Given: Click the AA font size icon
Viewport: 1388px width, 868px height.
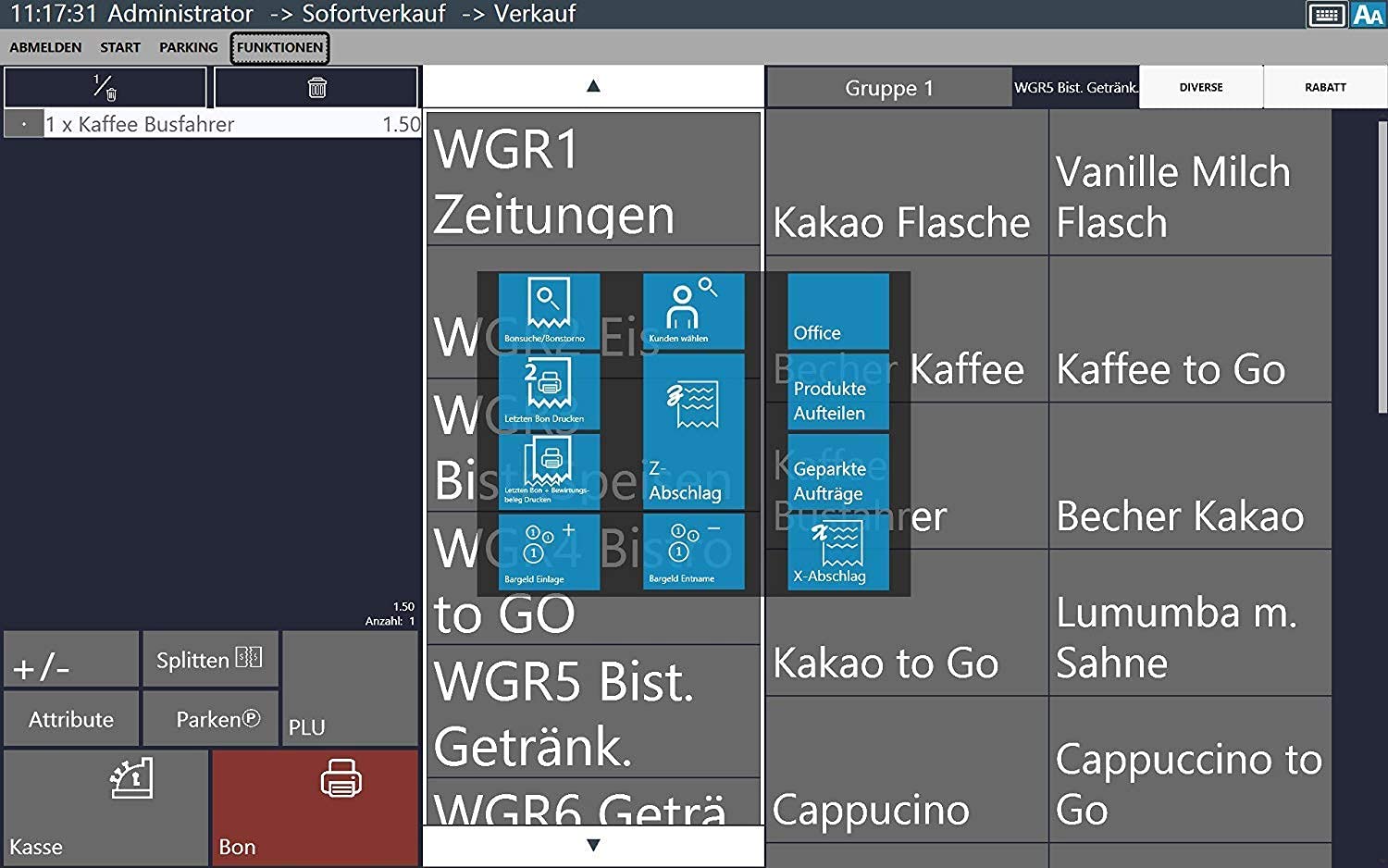Looking at the screenshot, I should pyautogui.click(x=1368, y=15).
